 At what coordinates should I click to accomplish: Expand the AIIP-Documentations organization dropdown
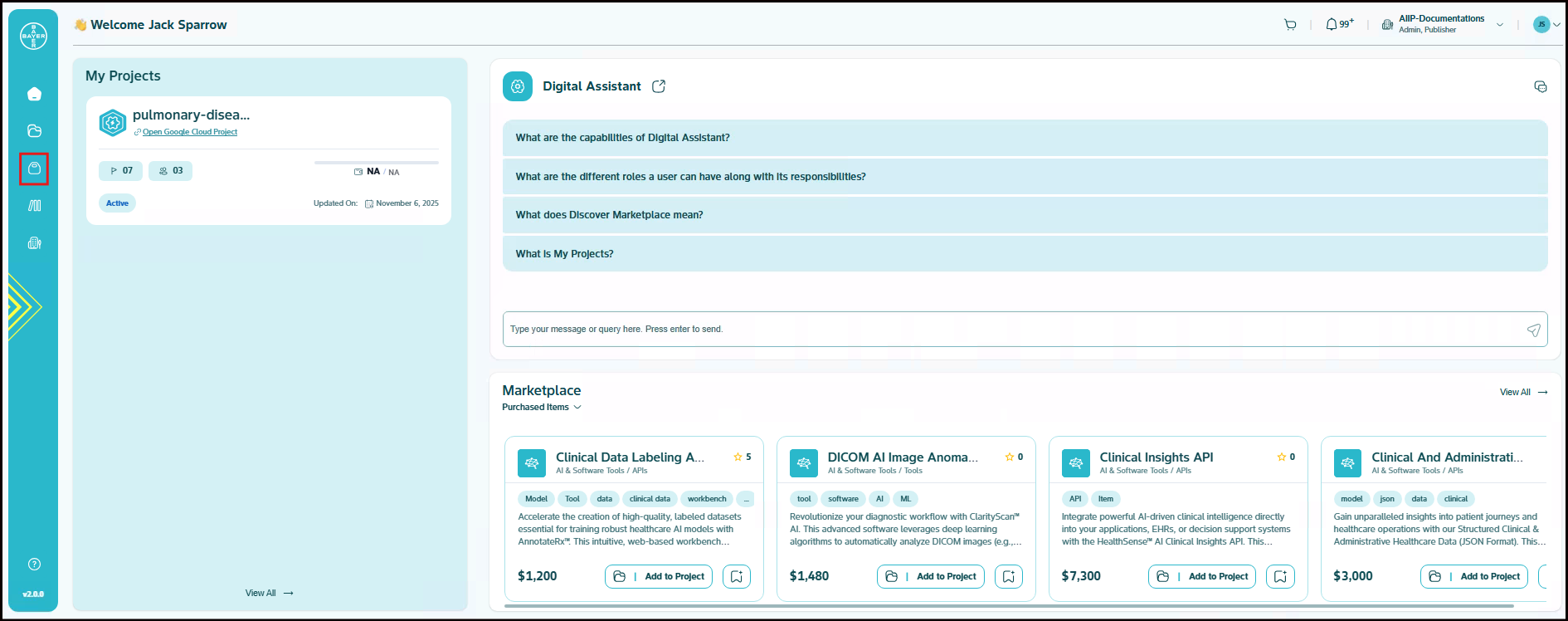(x=1500, y=25)
